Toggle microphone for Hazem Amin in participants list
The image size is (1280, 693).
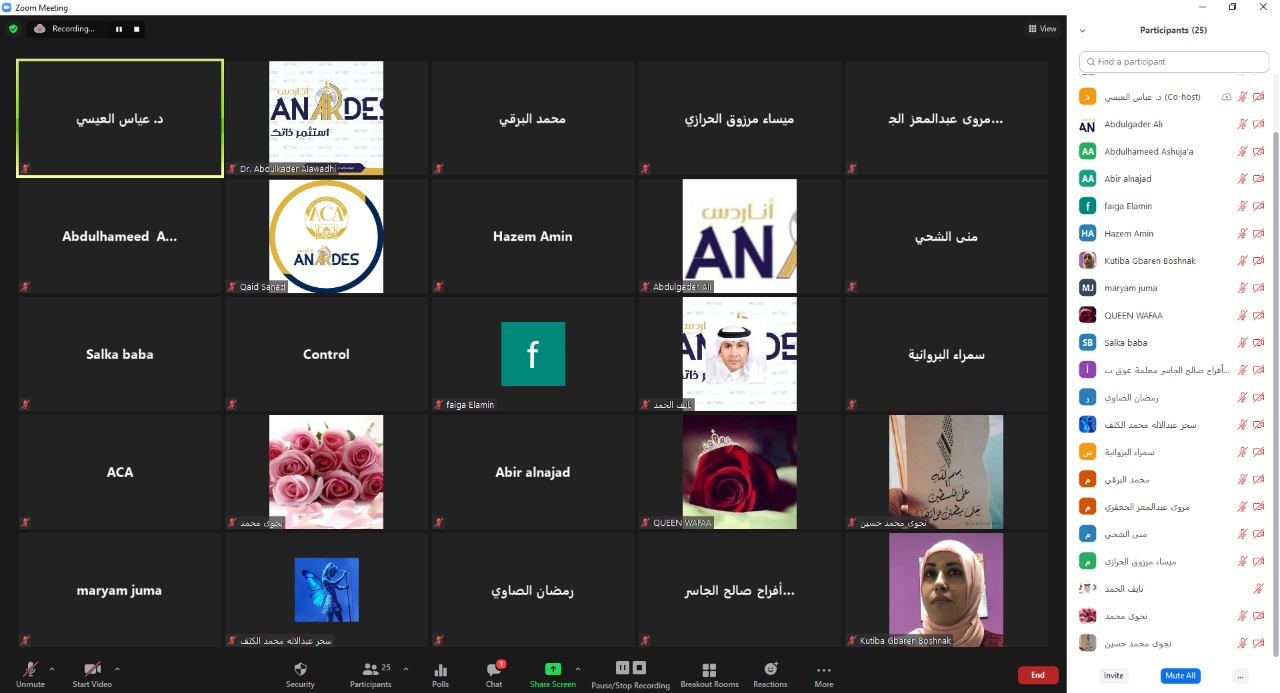[x=1242, y=234]
